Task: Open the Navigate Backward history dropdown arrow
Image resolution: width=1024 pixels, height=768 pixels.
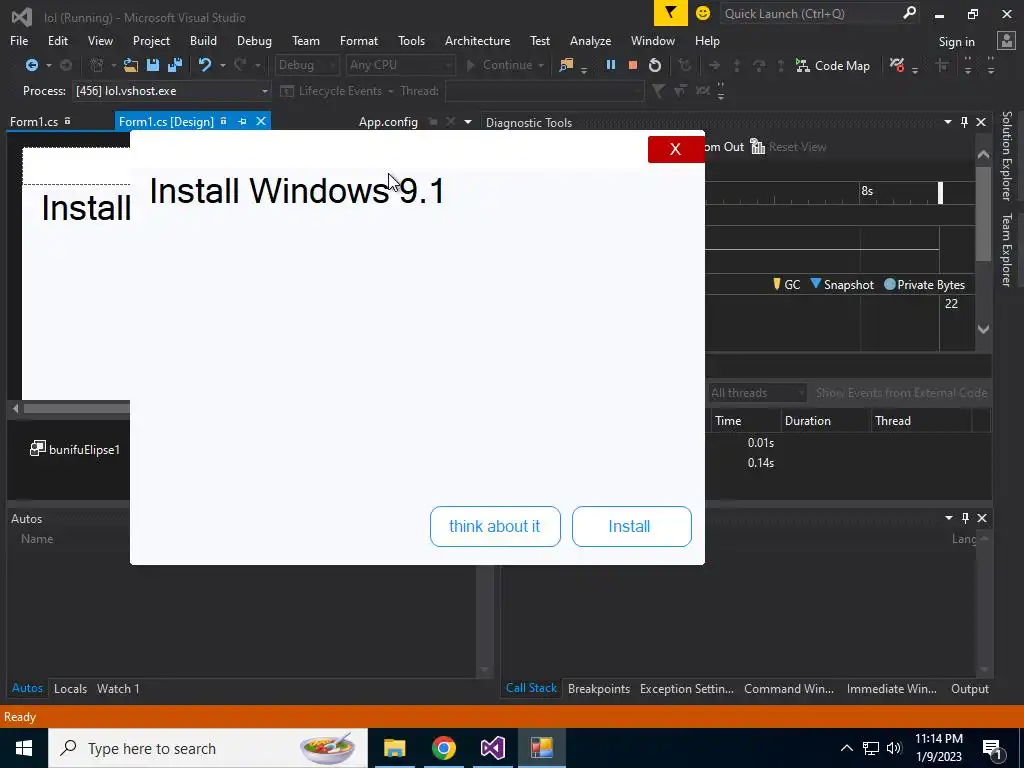Action: [x=48, y=65]
